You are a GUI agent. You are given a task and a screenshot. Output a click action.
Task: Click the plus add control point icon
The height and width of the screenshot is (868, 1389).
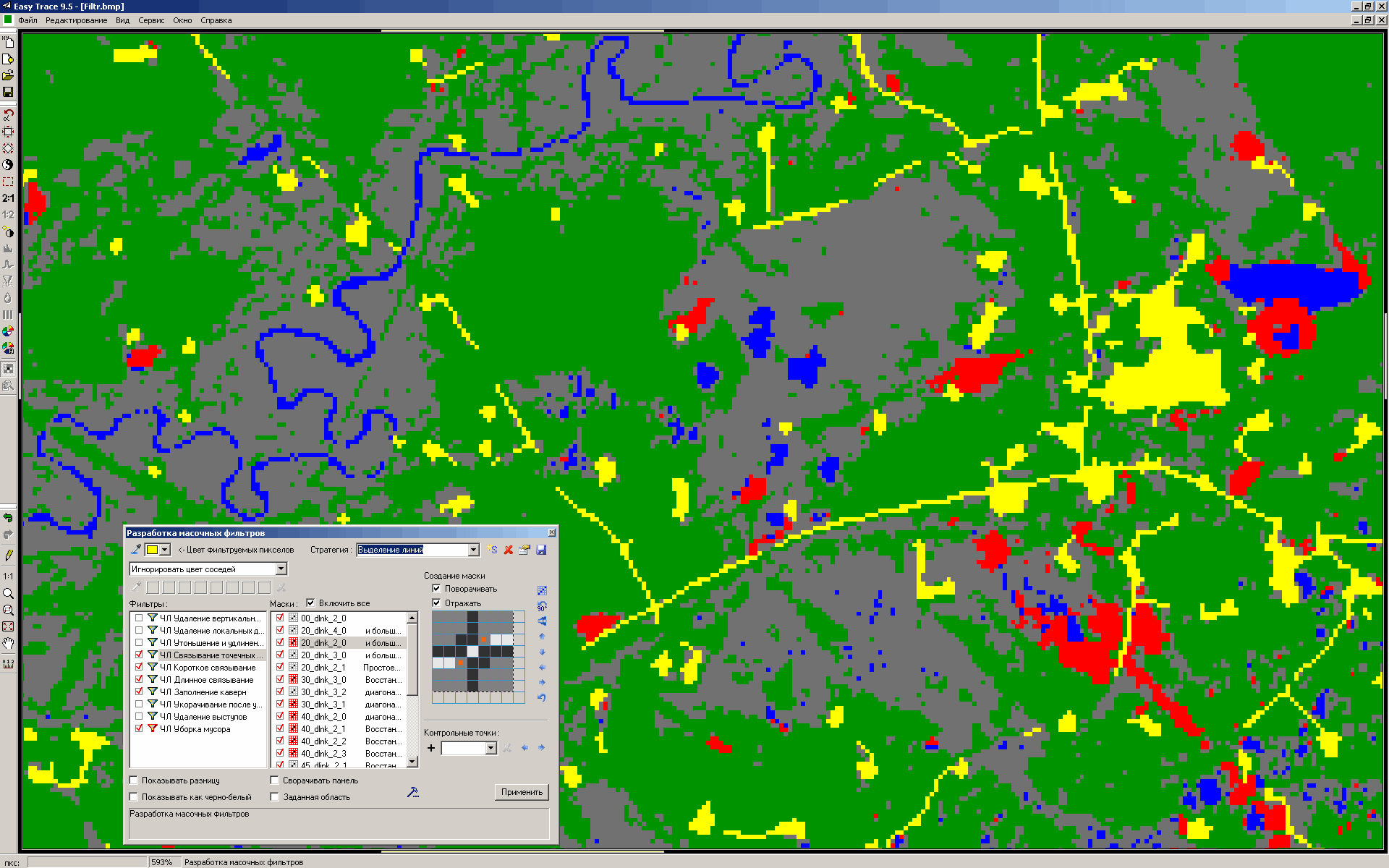click(x=431, y=748)
